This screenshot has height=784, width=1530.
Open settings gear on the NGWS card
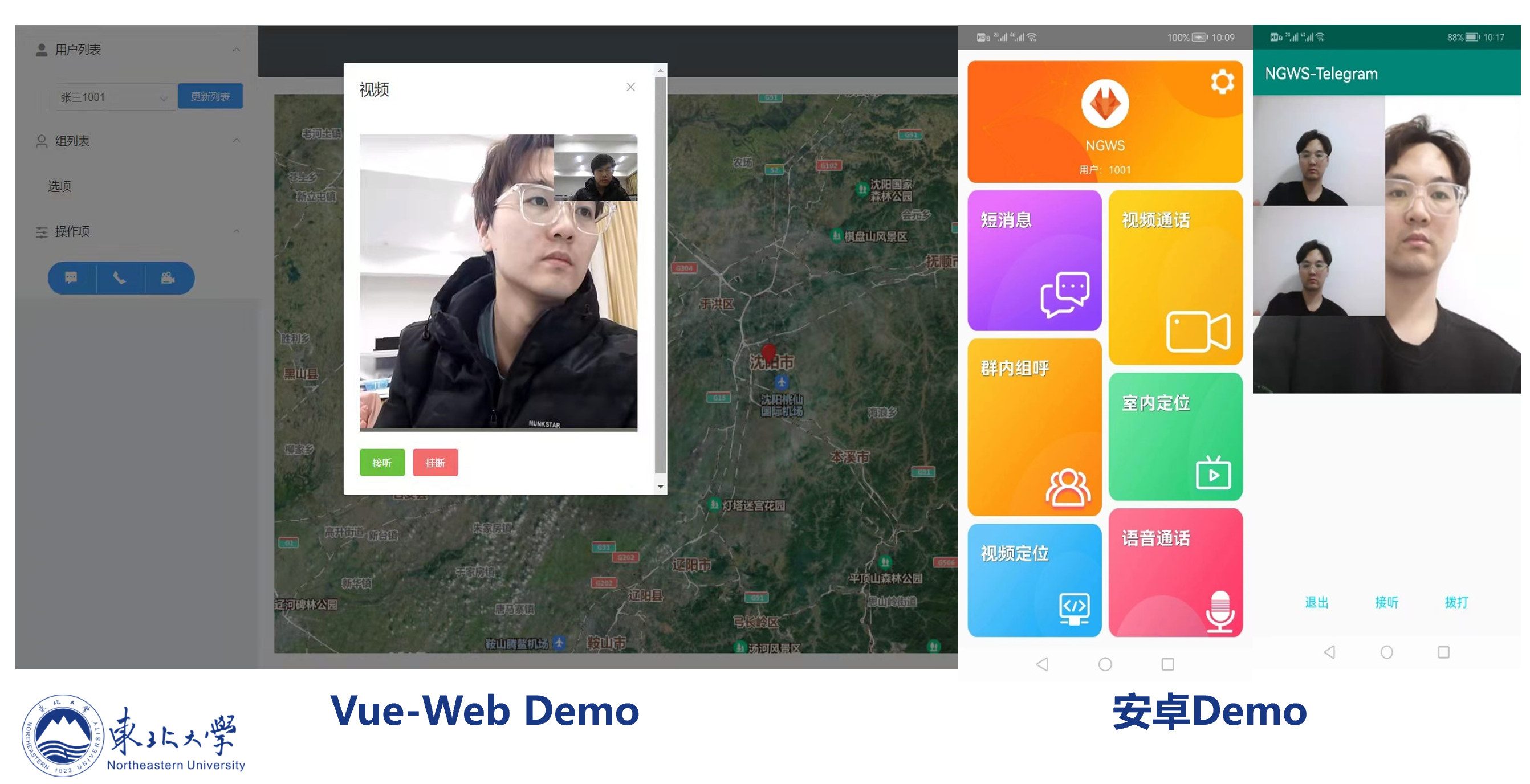click(1222, 82)
